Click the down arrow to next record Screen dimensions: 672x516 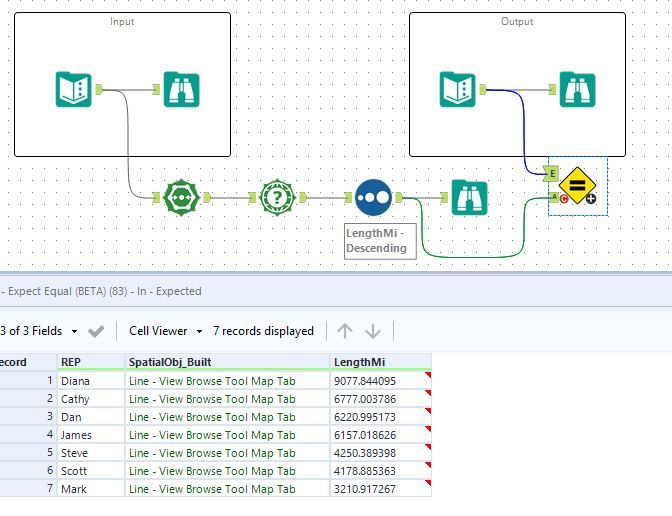[373, 331]
